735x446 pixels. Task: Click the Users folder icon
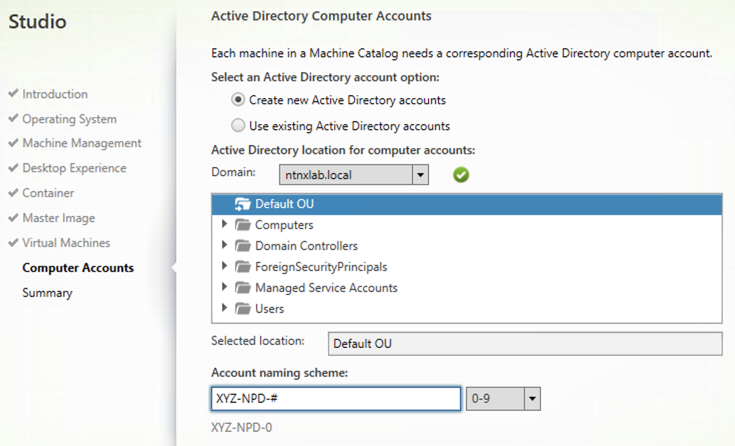pyautogui.click(x=243, y=309)
